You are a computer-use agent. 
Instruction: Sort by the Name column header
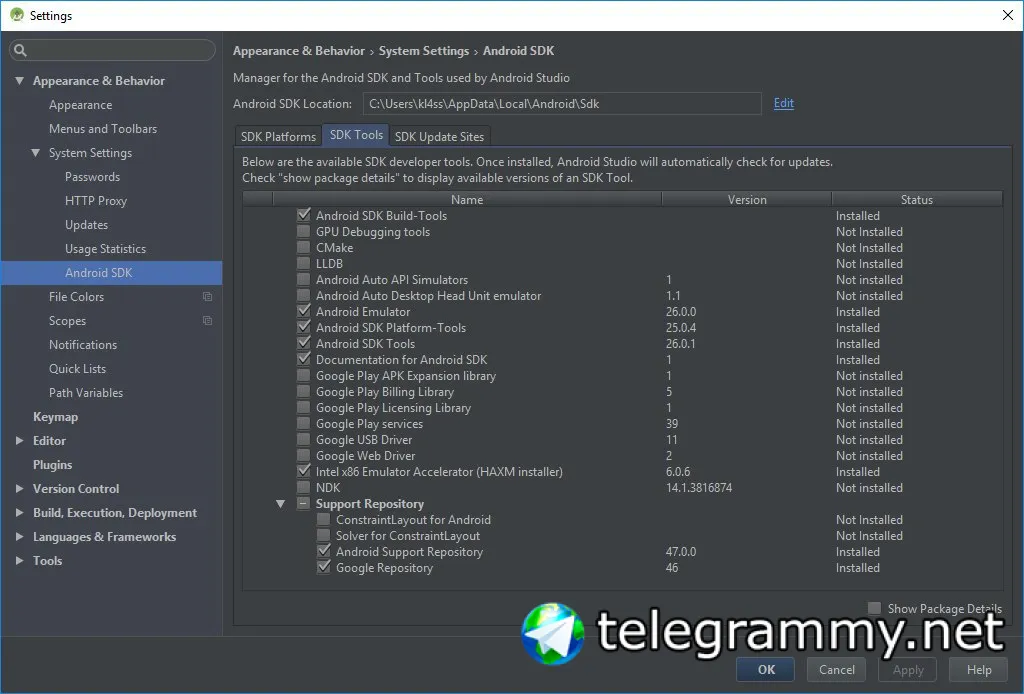(467, 199)
